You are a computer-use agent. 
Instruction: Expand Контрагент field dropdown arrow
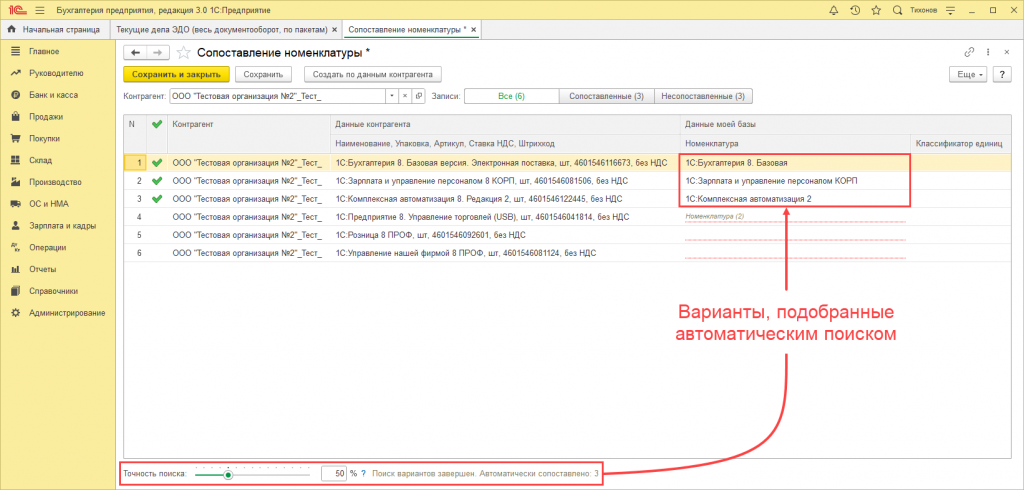click(x=392, y=96)
